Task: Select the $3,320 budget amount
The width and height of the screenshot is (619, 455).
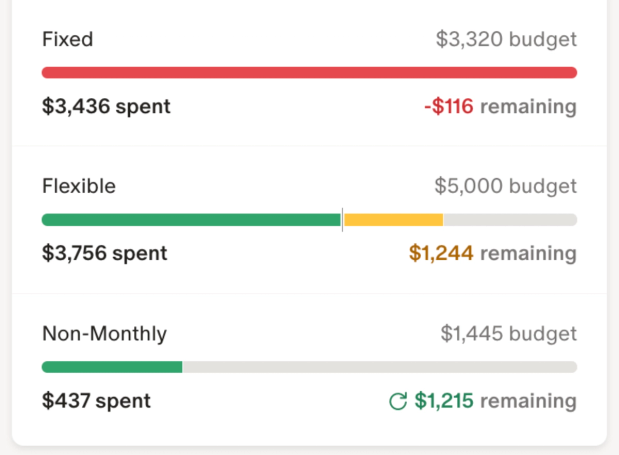Action: pyautogui.click(x=506, y=40)
